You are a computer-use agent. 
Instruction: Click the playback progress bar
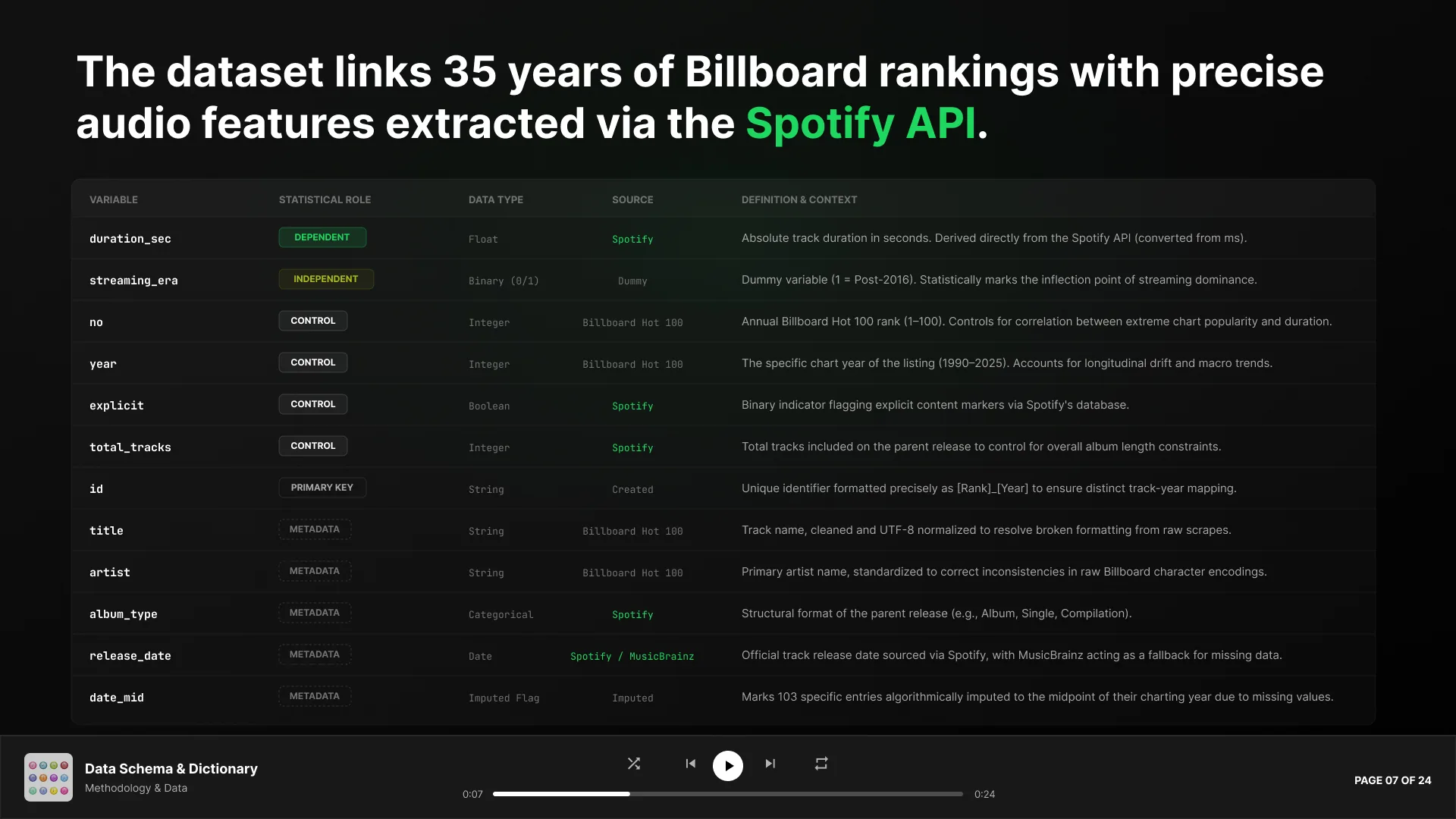728,794
